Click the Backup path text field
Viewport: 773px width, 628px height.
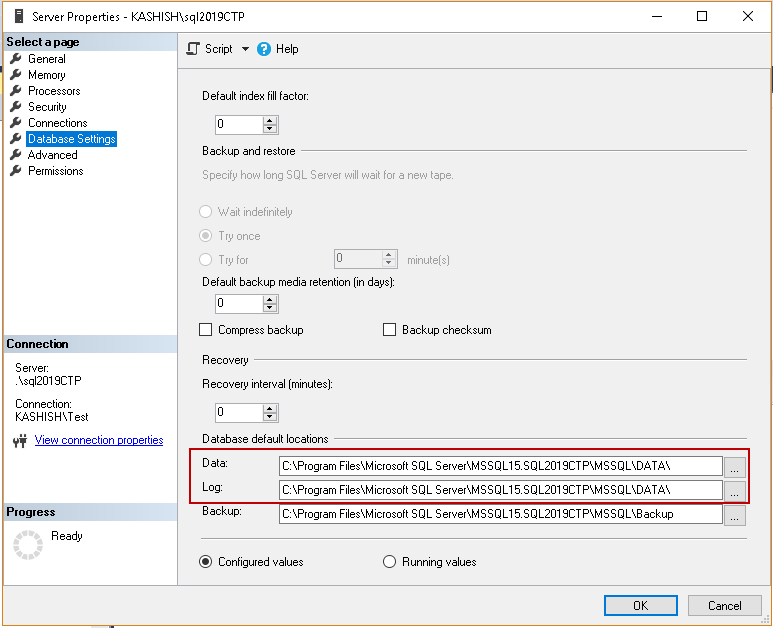[500, 514]
